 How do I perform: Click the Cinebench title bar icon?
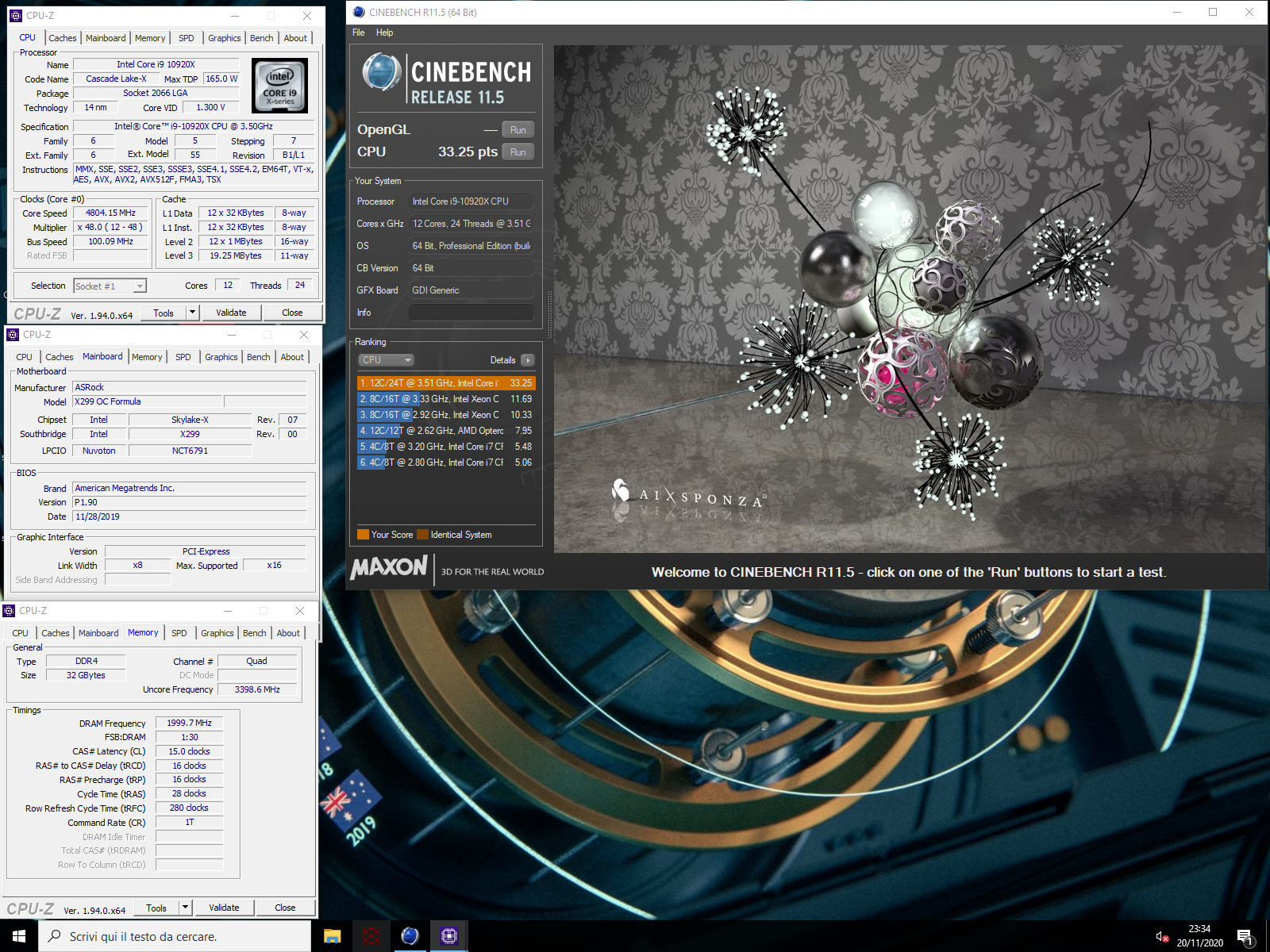tap(359, 12)
